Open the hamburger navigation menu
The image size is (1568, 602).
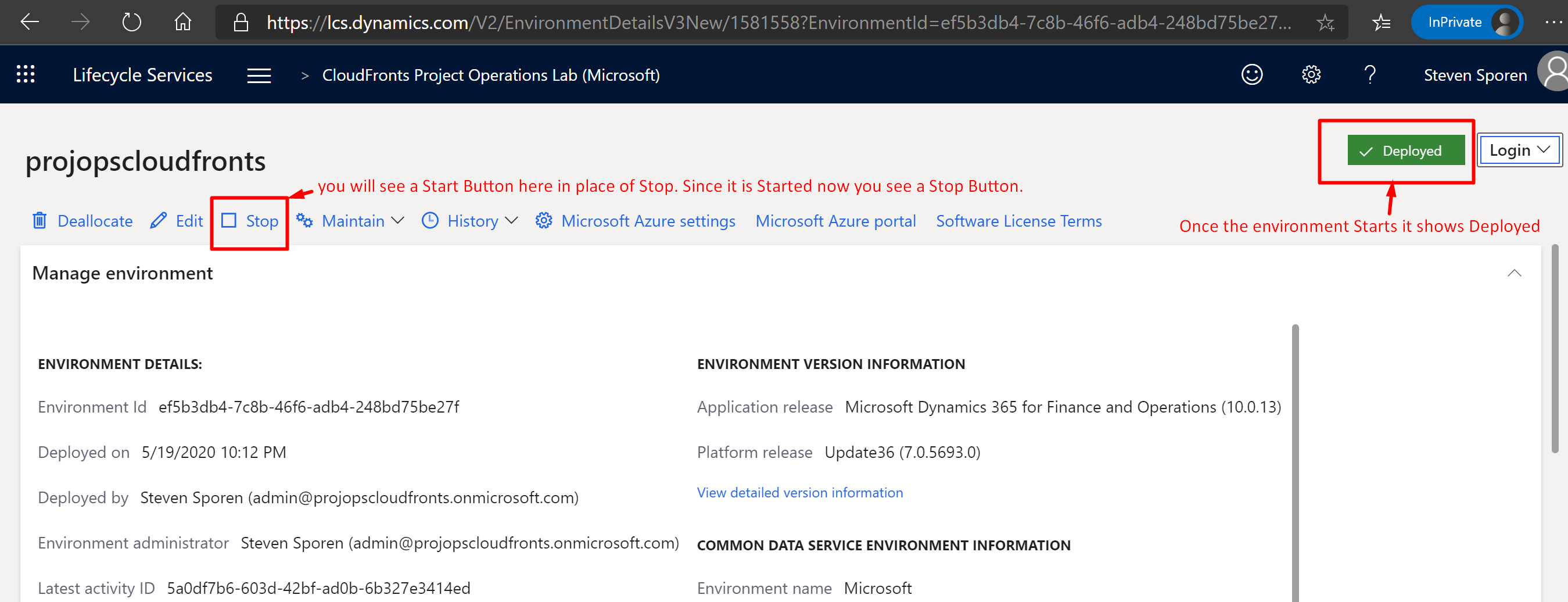[x=259, y=76]
